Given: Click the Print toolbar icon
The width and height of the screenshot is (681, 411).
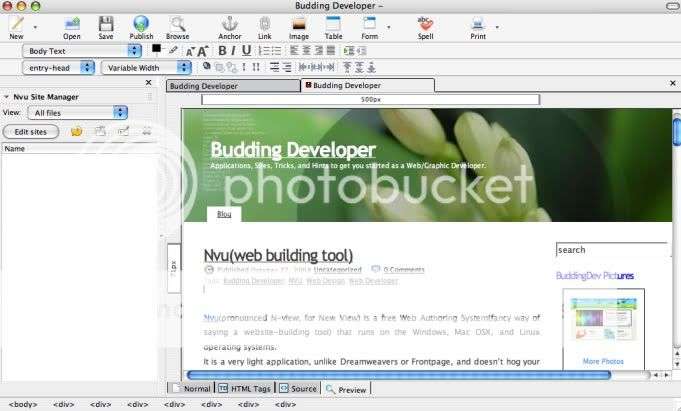Looking at the screenshot, I should pos(478,24).
